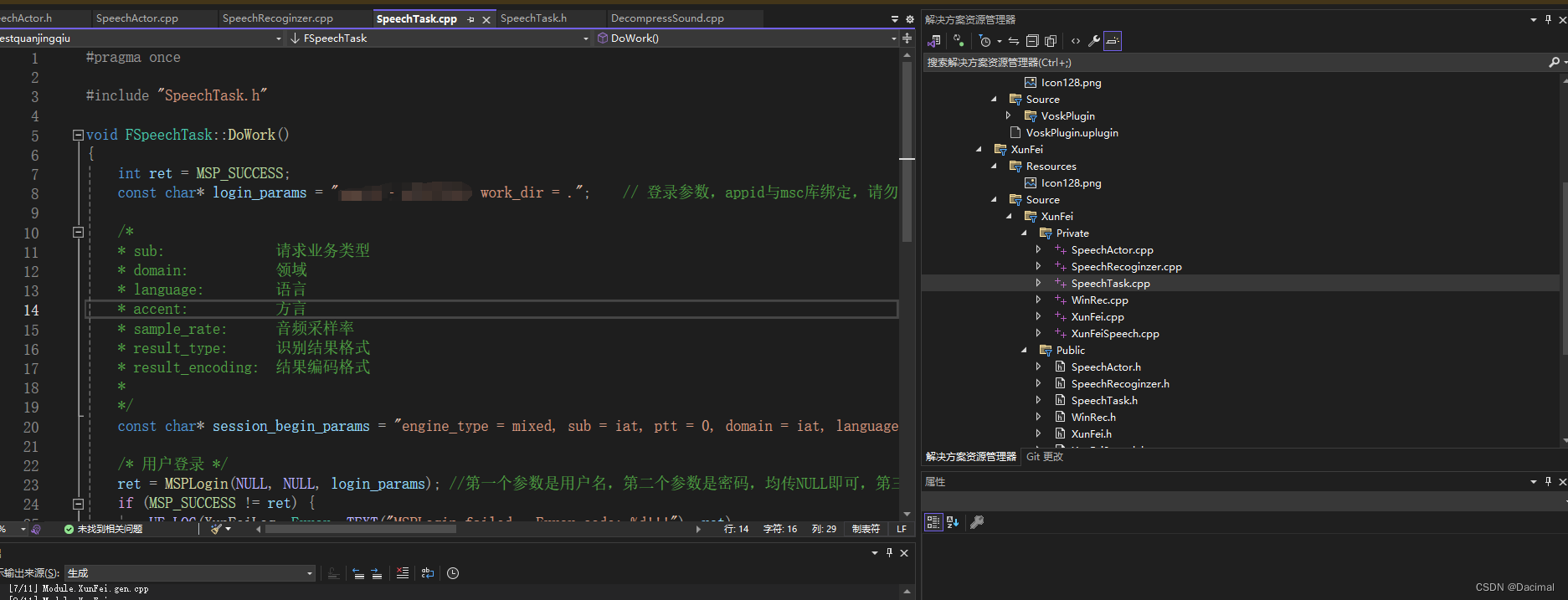Screen dimensions: 1568x600
Task: Select XunFeiSpeech.cpp in Solution Explorer
Action: pos(1114,334)
